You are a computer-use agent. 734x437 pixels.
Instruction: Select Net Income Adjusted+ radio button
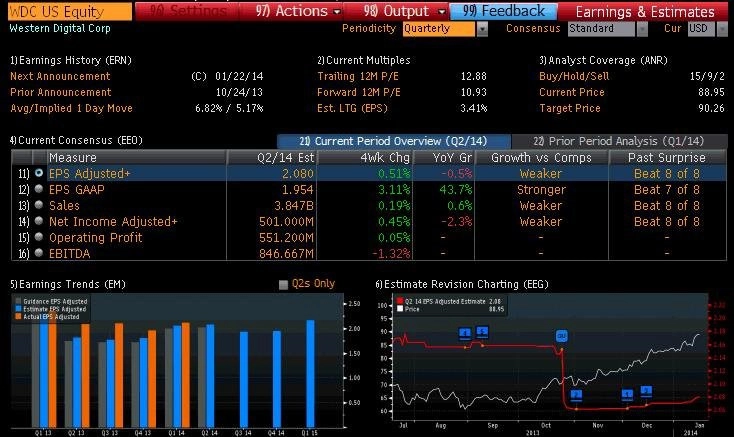click(39, 221)
